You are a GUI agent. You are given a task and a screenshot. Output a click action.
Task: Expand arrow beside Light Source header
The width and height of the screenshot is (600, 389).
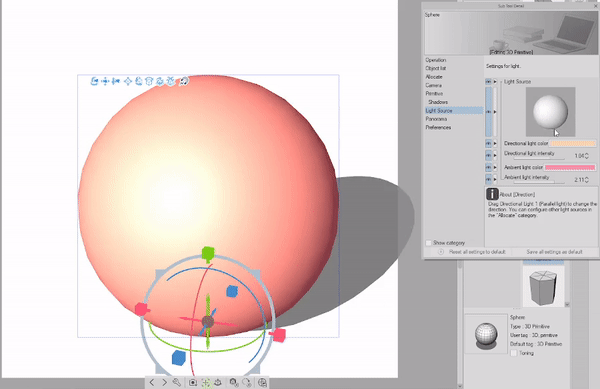click(x=495, y=81)
